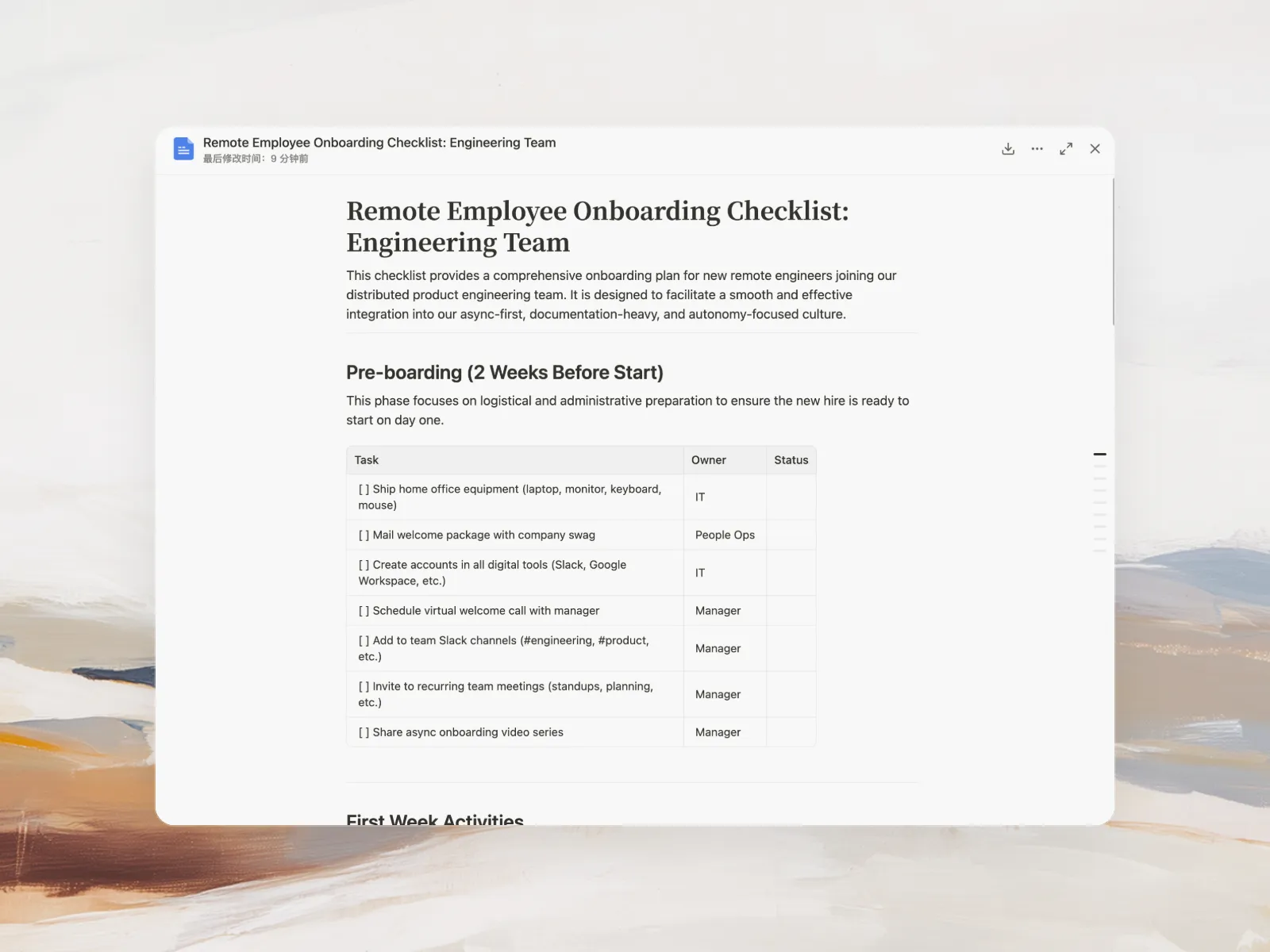The image size is (1270, 952).
Task: Close the document preview window
Action: (x=1095, y=149)
